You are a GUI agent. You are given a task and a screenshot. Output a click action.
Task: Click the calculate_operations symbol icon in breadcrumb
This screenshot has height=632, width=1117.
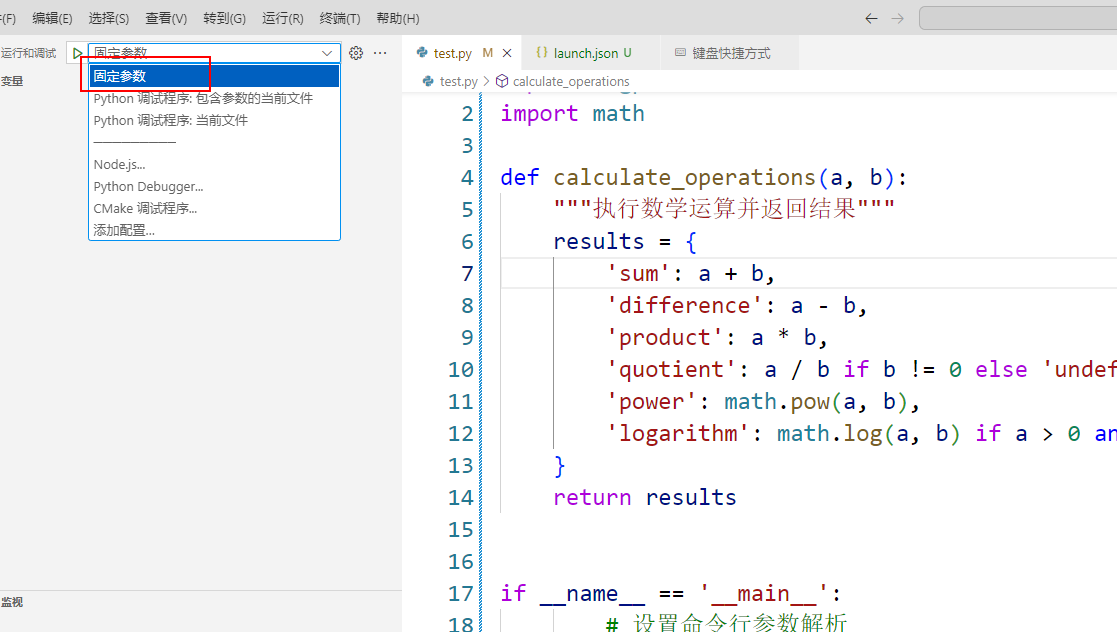coord(502,81)
